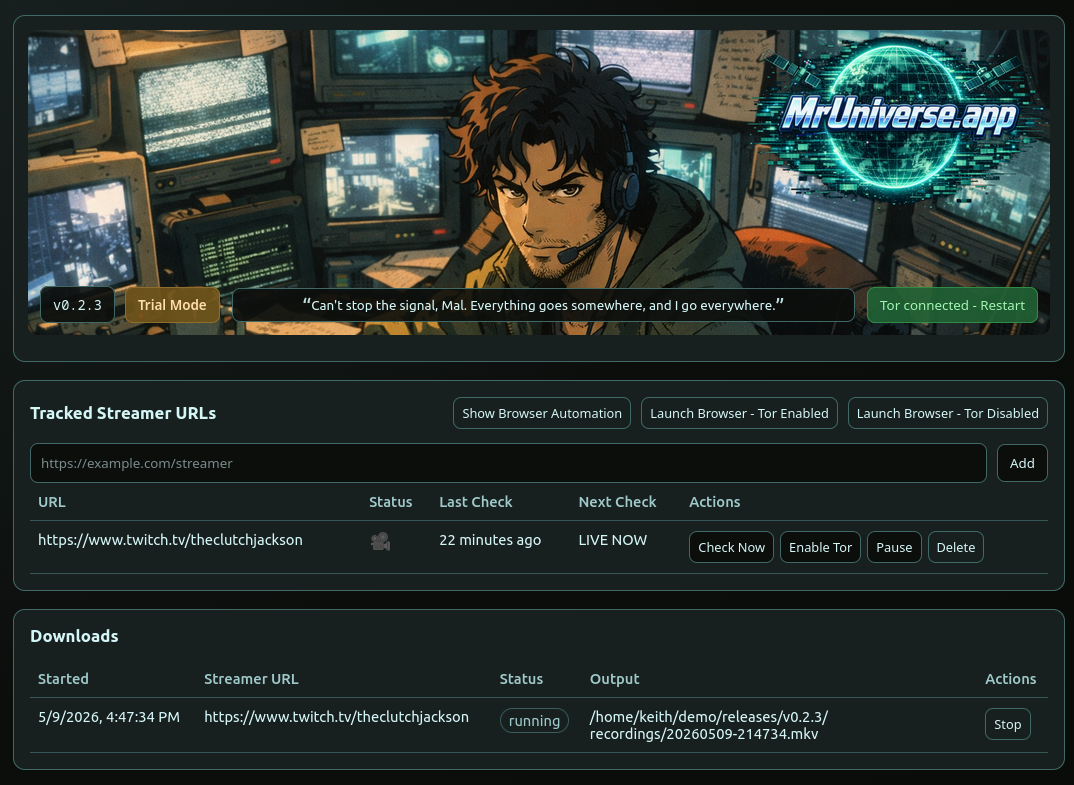This screenshot has height=785, width=1074.
Task: Click the Tracked Streamer URLs heading
Action: [123, 413]
